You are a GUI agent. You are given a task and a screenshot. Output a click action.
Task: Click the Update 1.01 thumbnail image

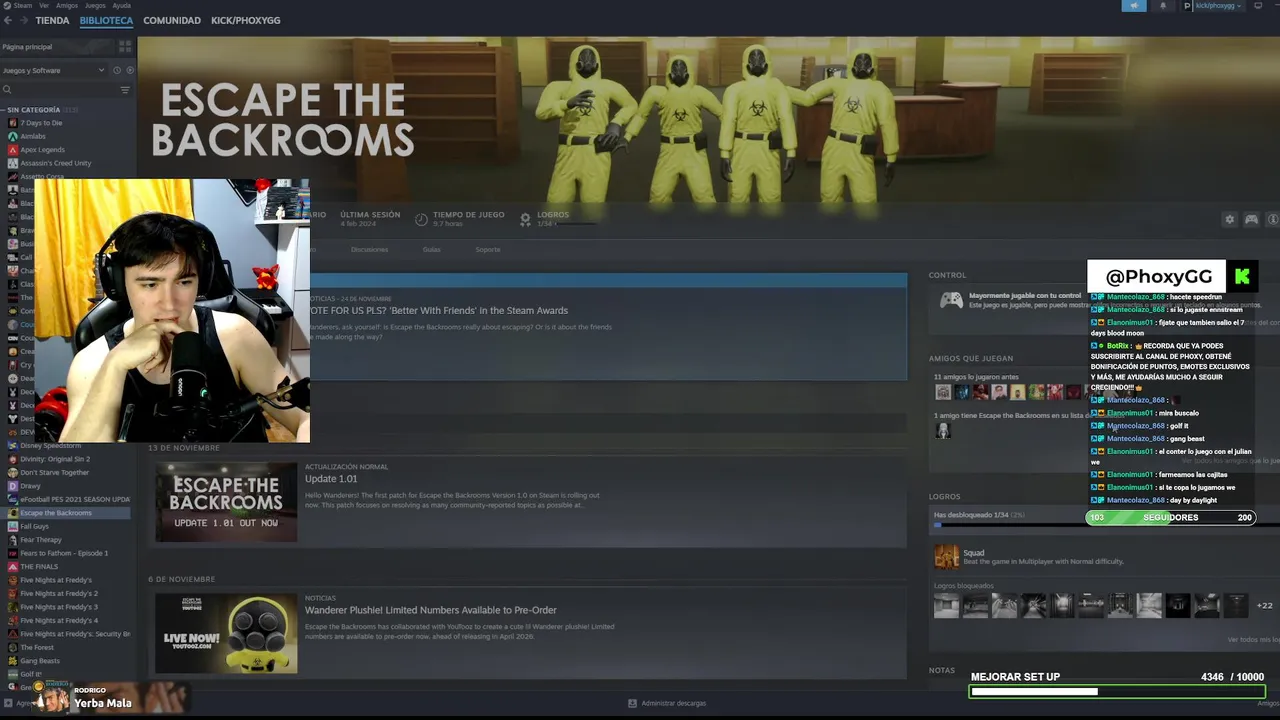tap(226, 502)
